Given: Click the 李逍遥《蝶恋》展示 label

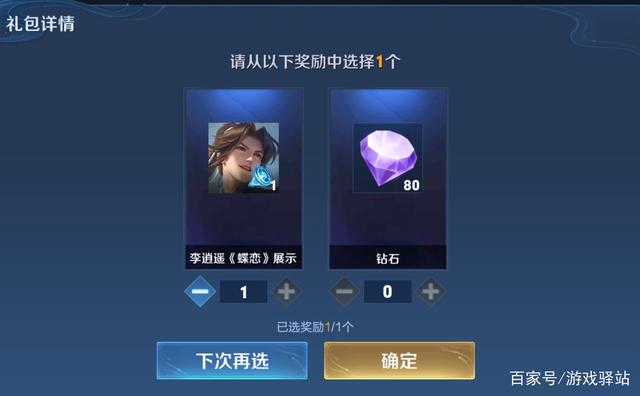Looking at the screenshot, I should [243, 258].
